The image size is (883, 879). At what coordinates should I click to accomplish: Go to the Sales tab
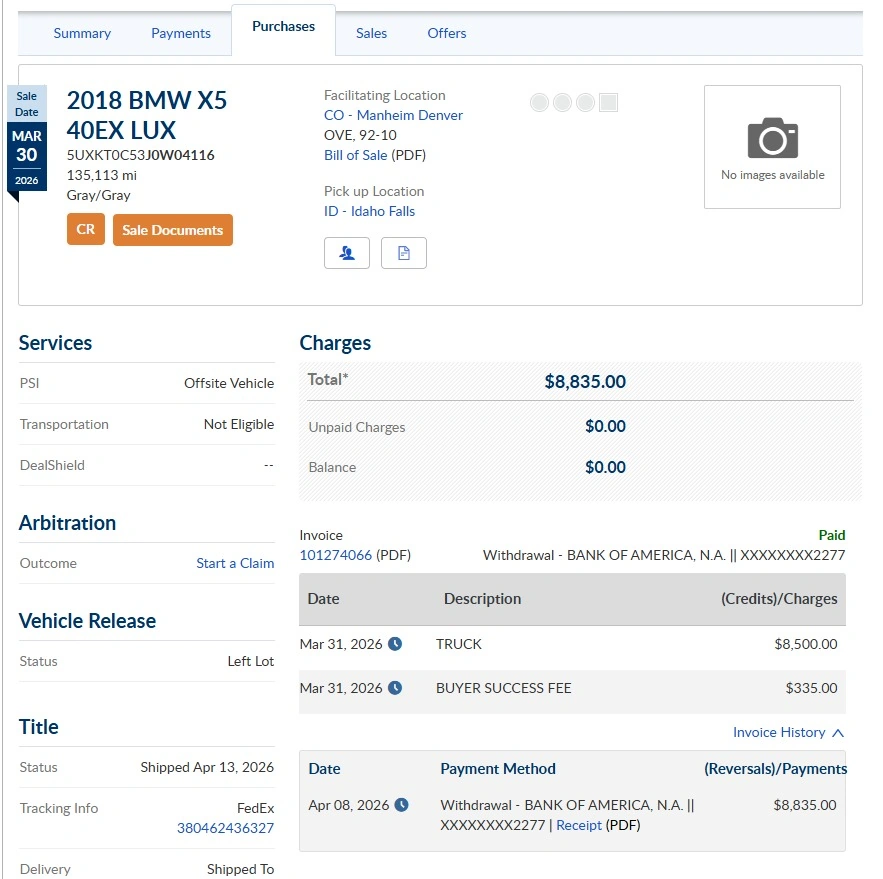(x=371, y=33)
